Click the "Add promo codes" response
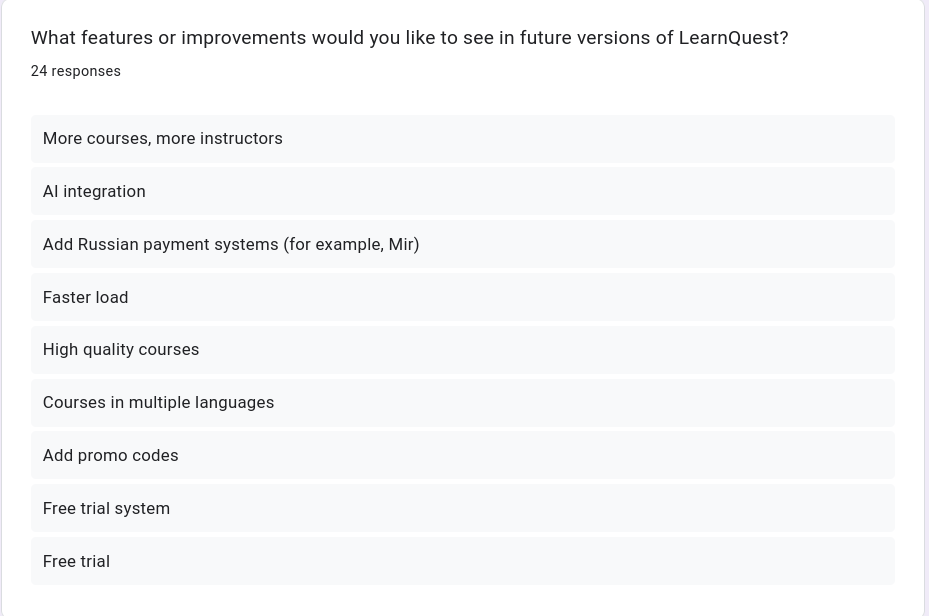 pos(111,455)
